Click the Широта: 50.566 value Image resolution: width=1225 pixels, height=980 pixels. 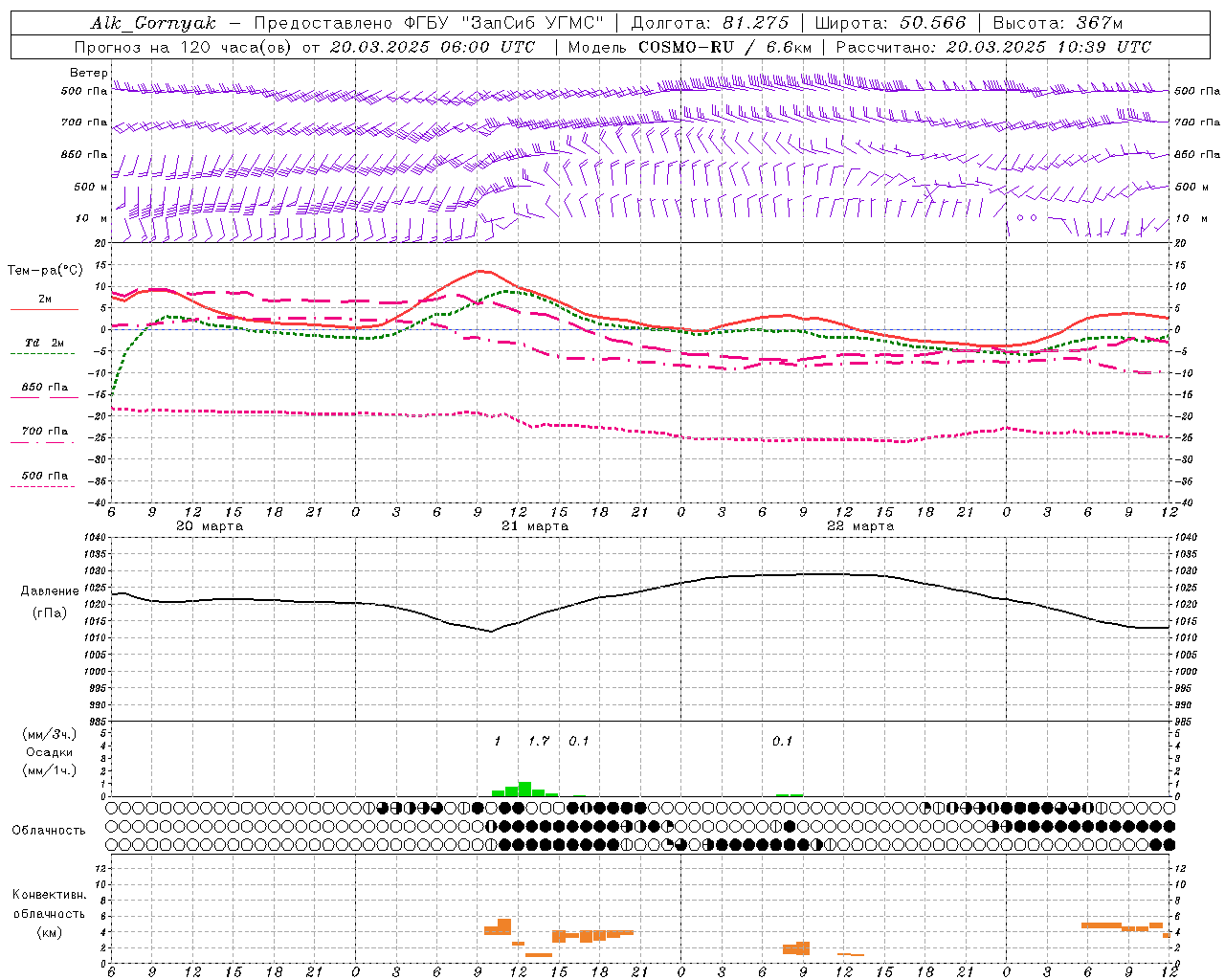click(x=890, y=23)
